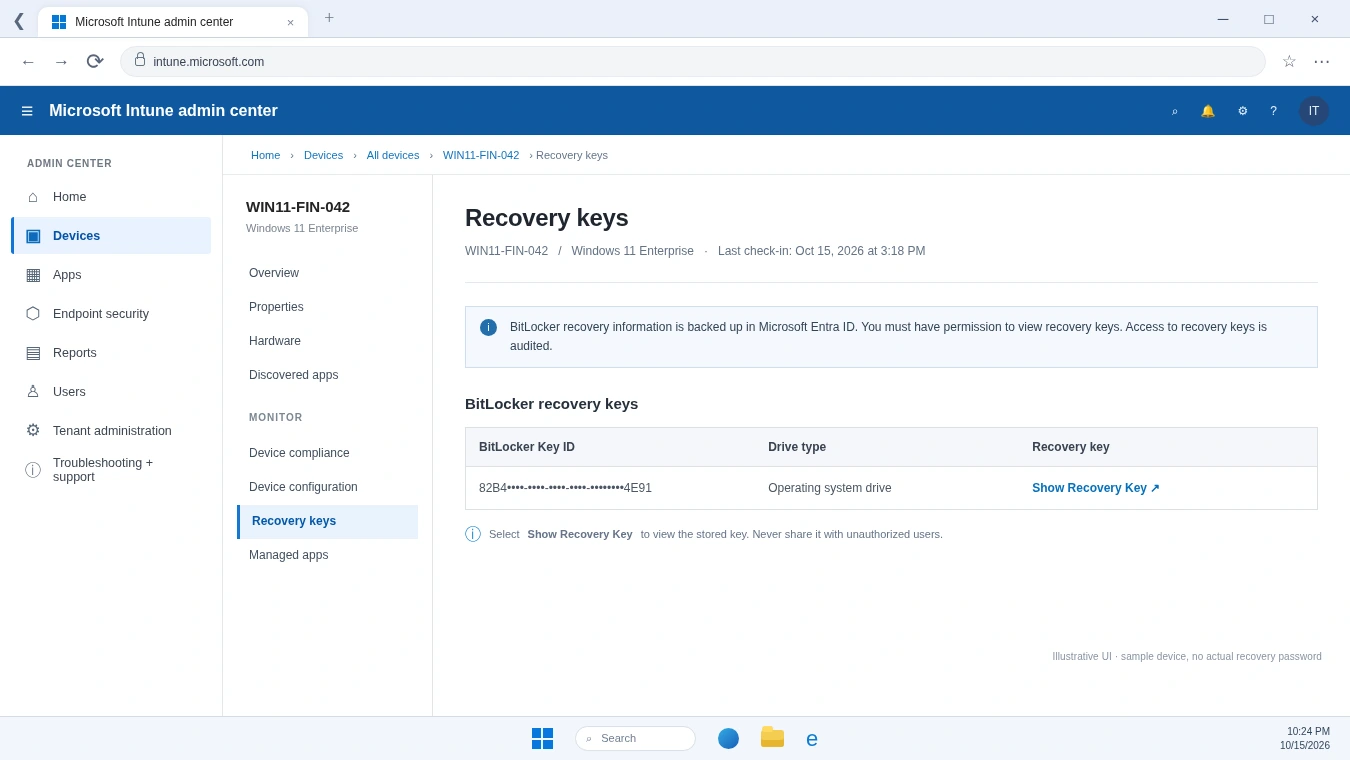Image resolution: width=1350 pixels, height=760 pixels.
Task: Click the search icon in the header
Action: pyautogui.click(x=1175, y=111)
